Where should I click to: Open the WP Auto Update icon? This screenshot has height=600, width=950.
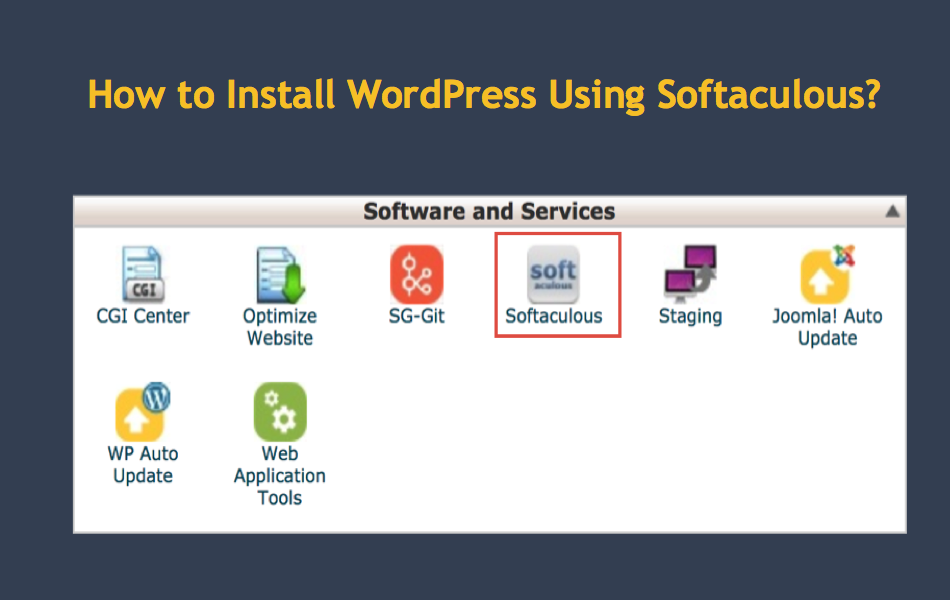[x=143, y=412]
